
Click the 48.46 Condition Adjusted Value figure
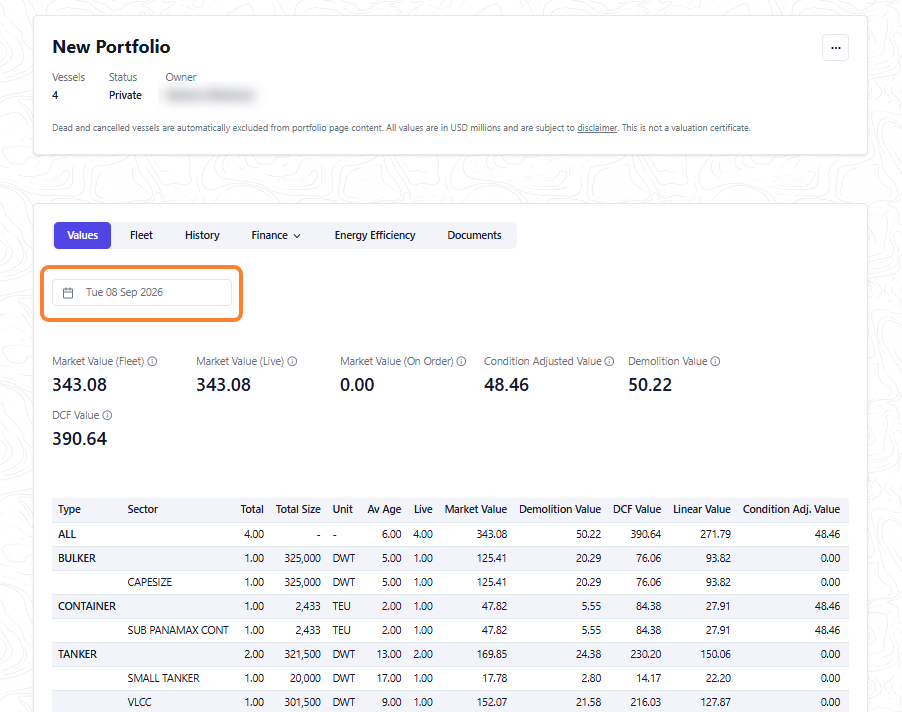tap(506, 385)
